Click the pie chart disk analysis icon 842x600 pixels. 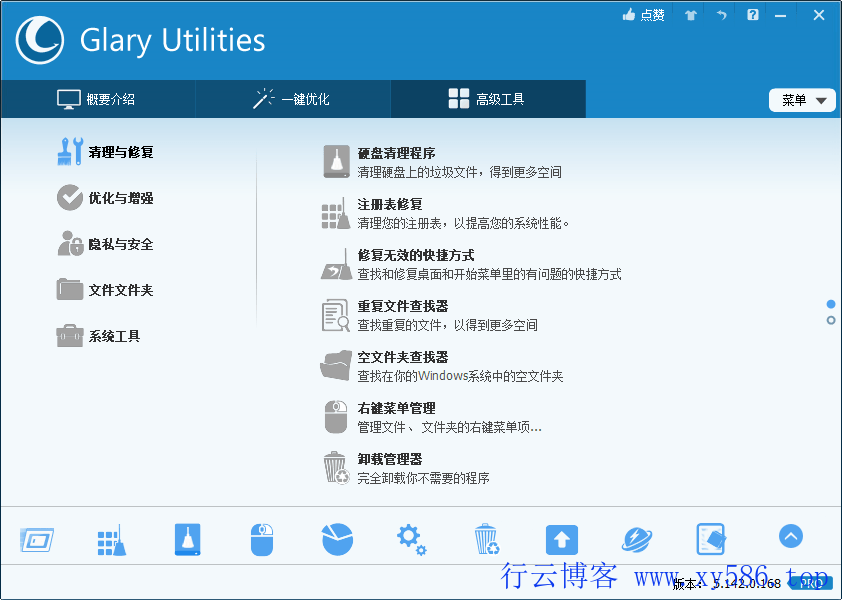pos(337,537)
